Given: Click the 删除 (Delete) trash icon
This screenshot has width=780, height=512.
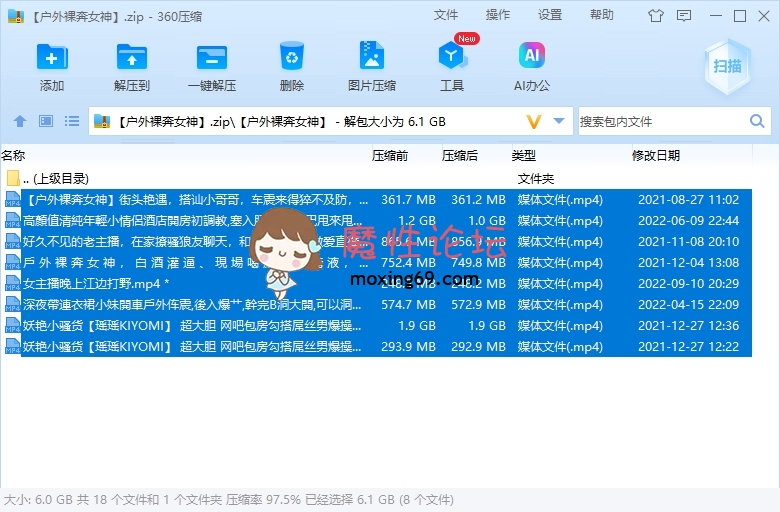Looking at the screenshot, I should pos(292,66).
